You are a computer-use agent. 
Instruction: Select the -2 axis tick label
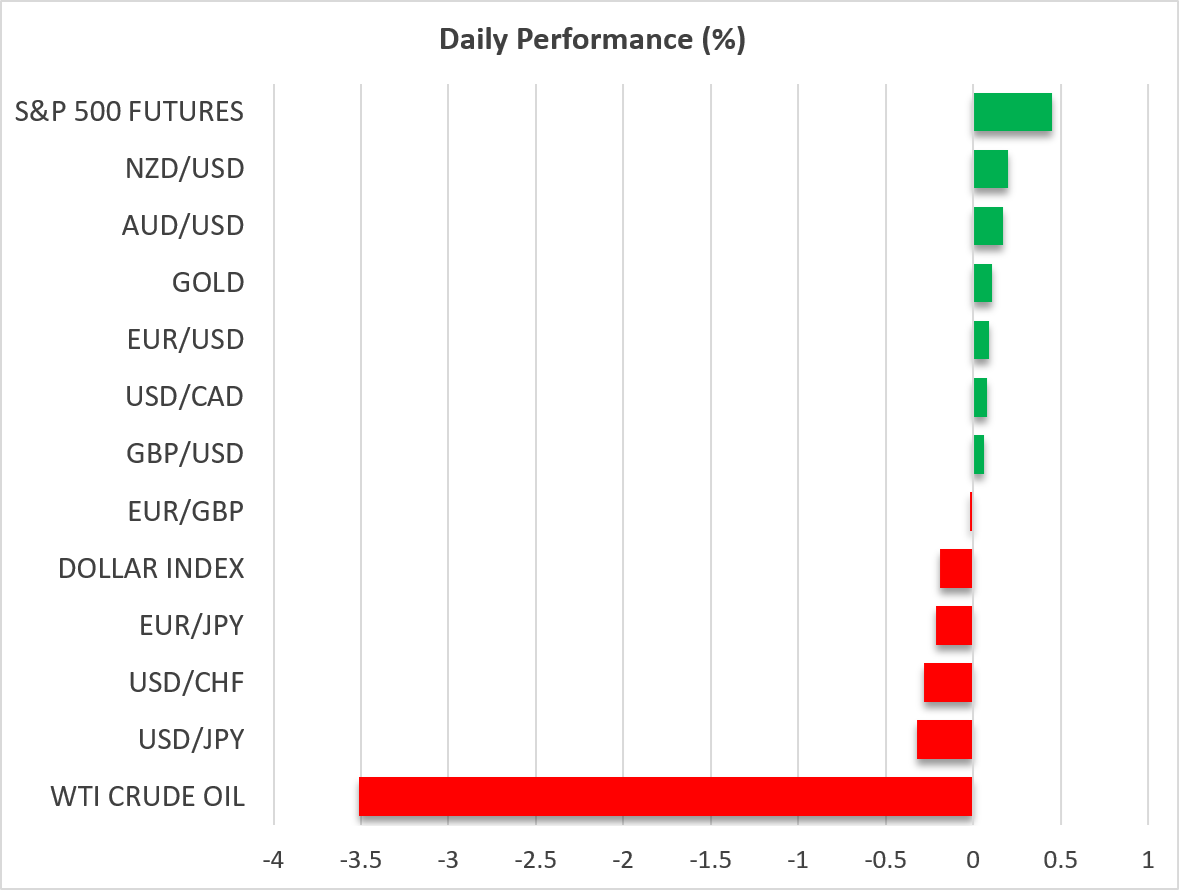pyautogui.click(x=623, y=861)
